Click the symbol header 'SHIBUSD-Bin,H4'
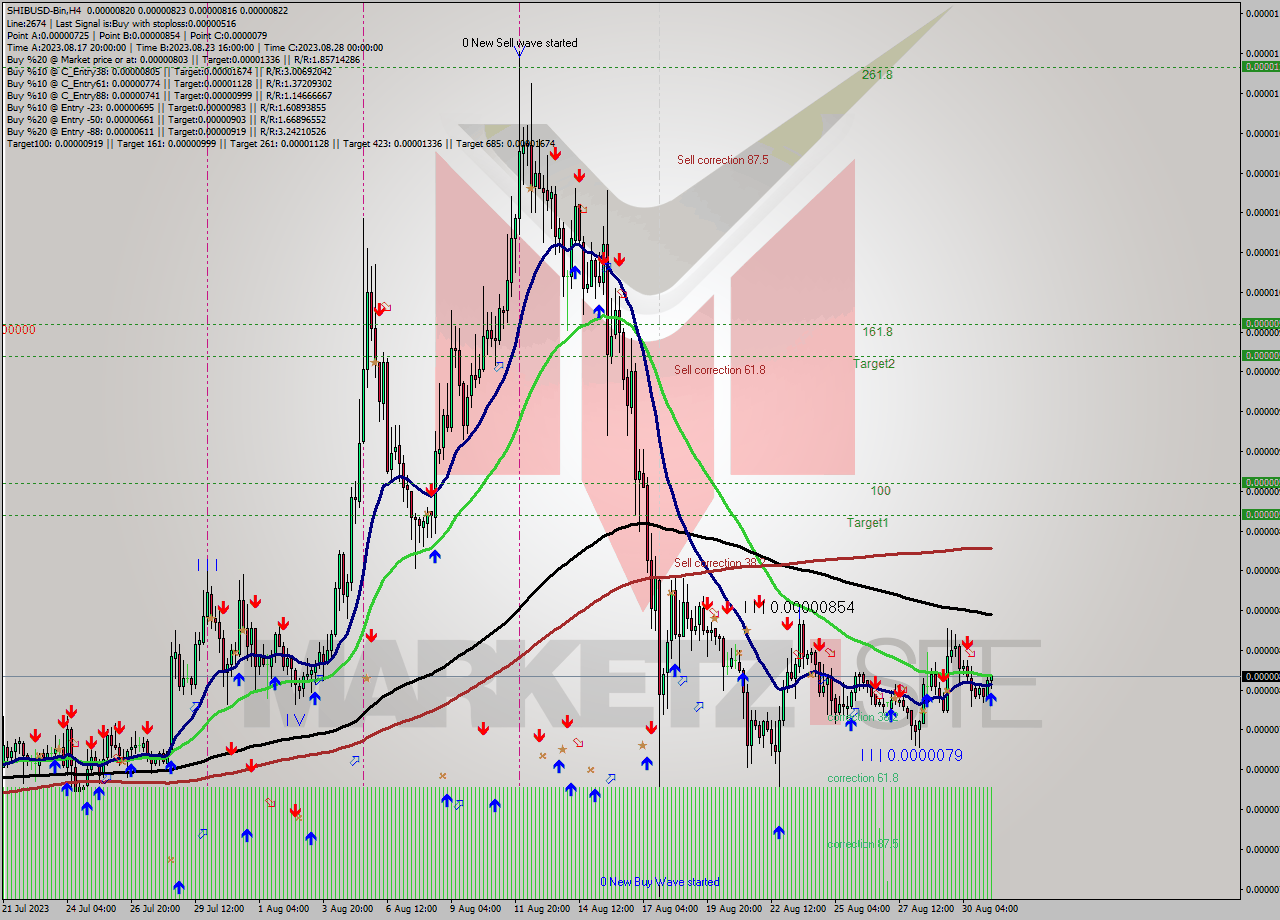This screenshot has height=920, width=1280. (45, 10)
